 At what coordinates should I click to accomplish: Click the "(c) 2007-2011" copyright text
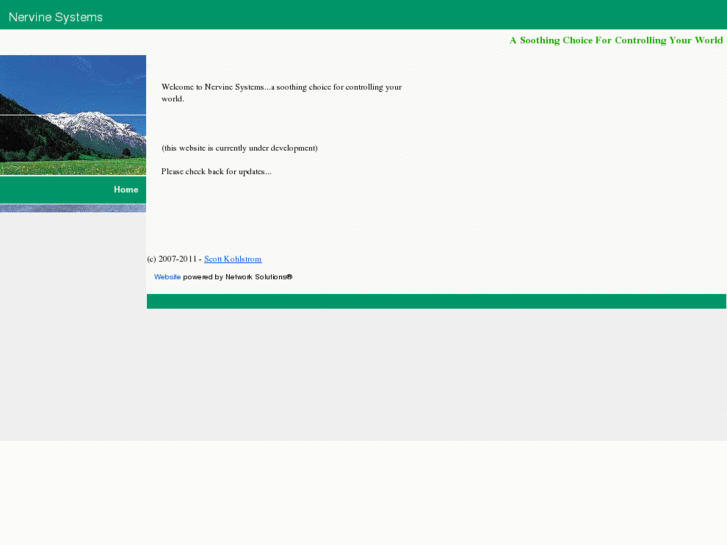[x=172, y=259]
